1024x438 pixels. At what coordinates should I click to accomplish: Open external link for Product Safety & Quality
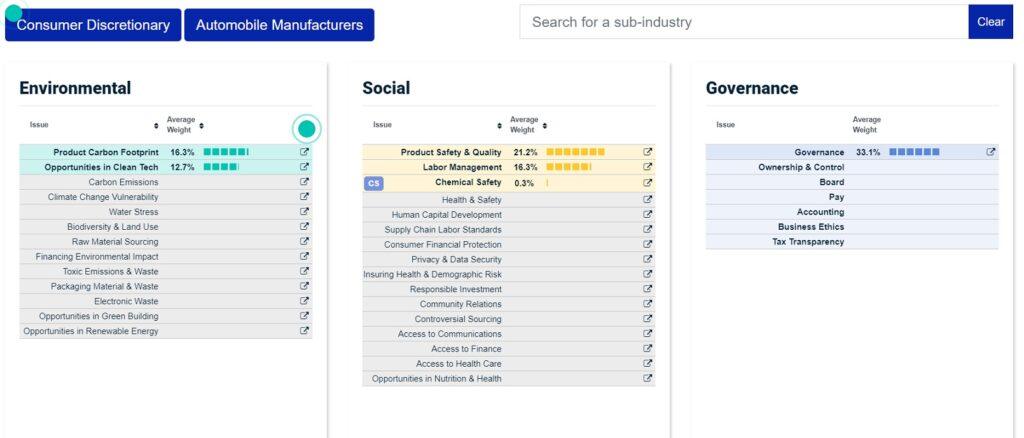647,152
